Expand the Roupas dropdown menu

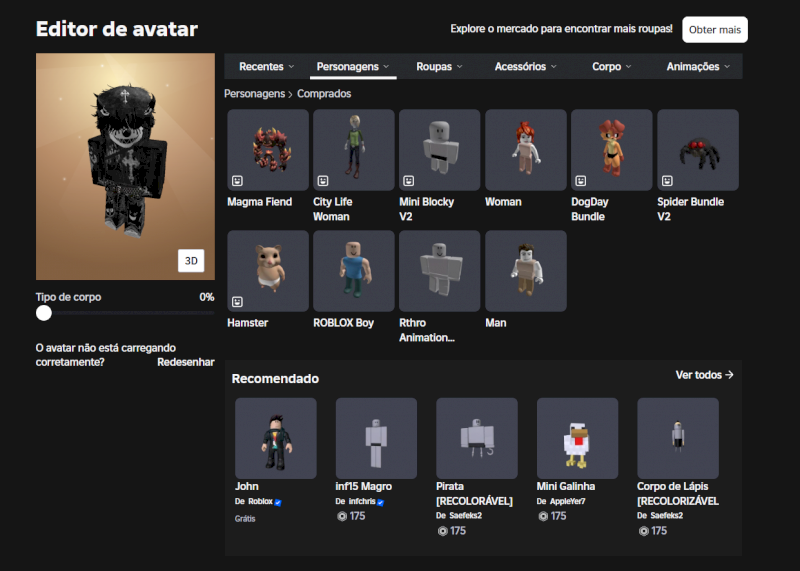pos(439,67)
